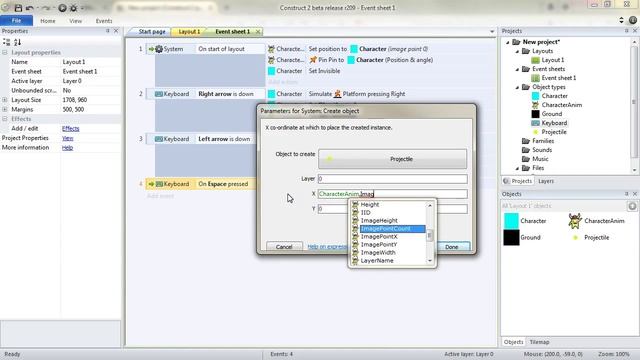This screenshot has width=640, height=360.
Task: Click Keyboard icon in Right arrow event
Action: (x=159, y=94)
